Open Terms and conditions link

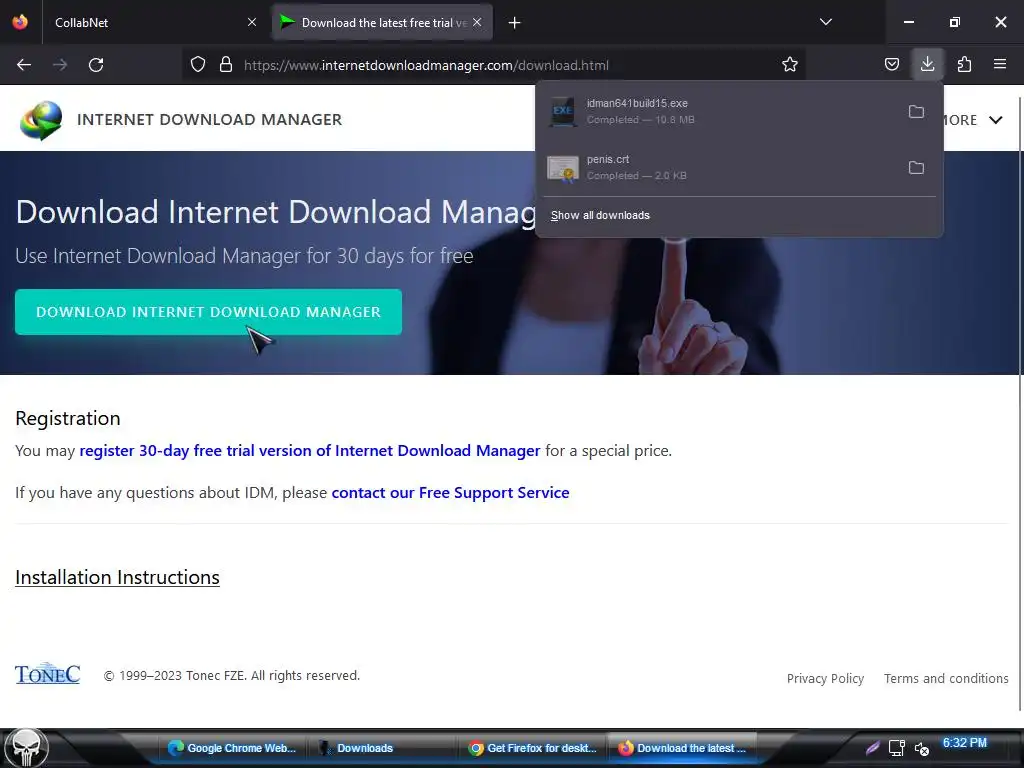pos(946,679)
